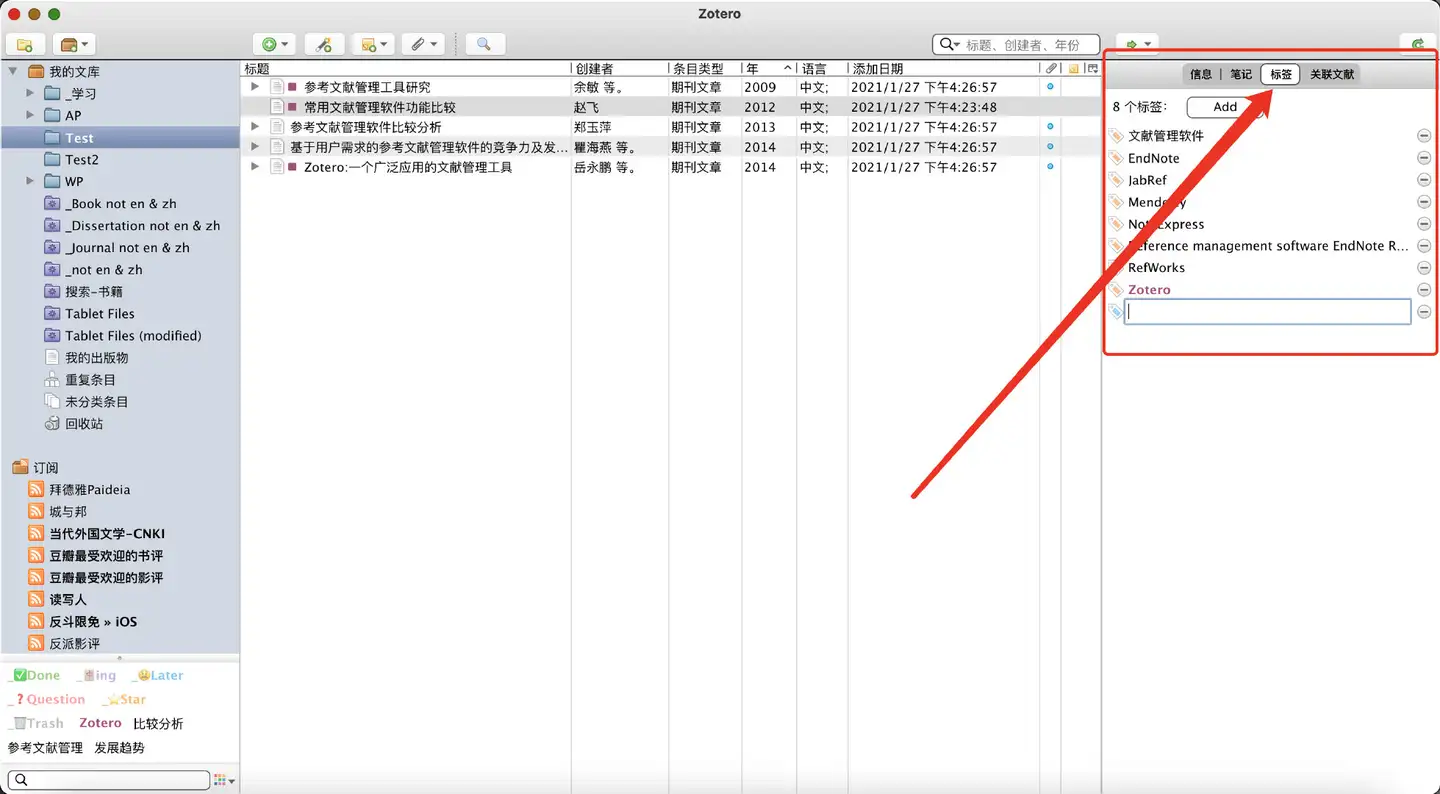
Task: Expand the 参考文献管理软件比较分析 item row
Action: tap(255, 127)
